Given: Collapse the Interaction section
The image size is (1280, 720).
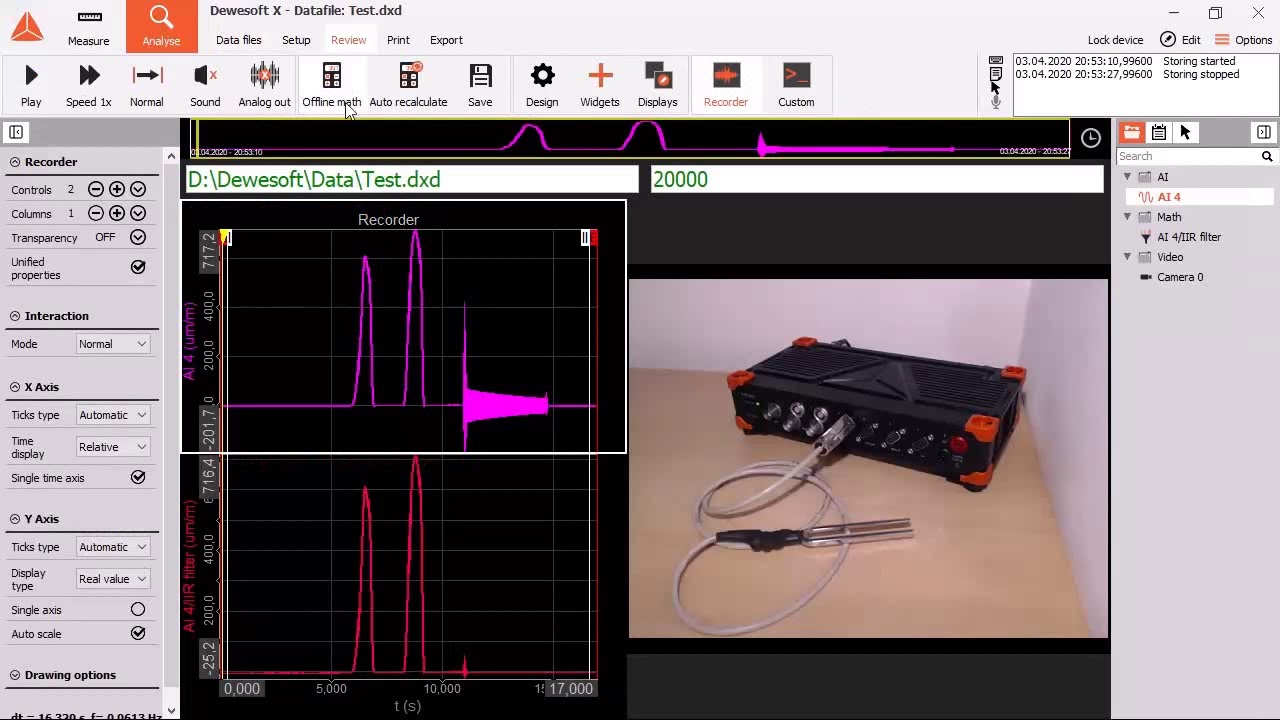Looking at the screenshot, I should click(15, 316).
